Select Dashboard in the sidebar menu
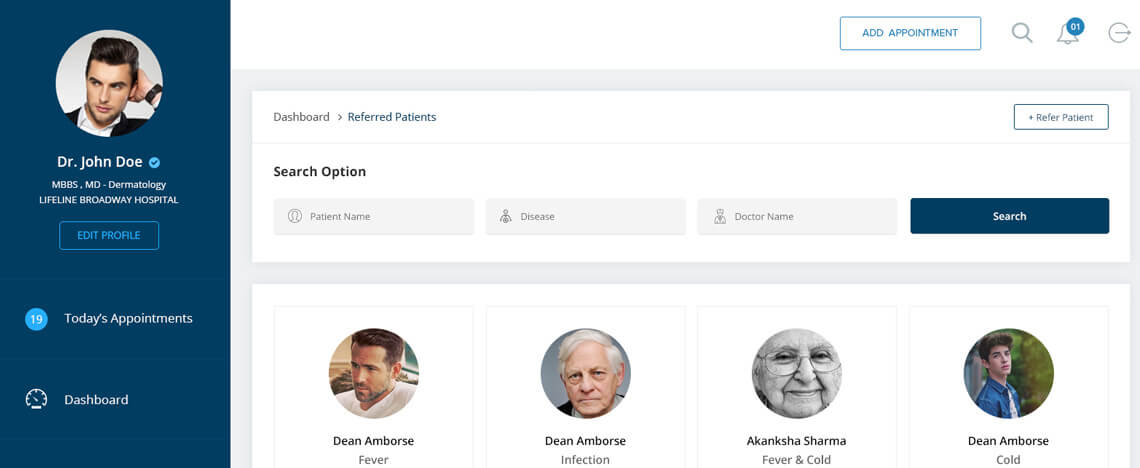Screen dimensions: 1140x468 coord(96,400)
